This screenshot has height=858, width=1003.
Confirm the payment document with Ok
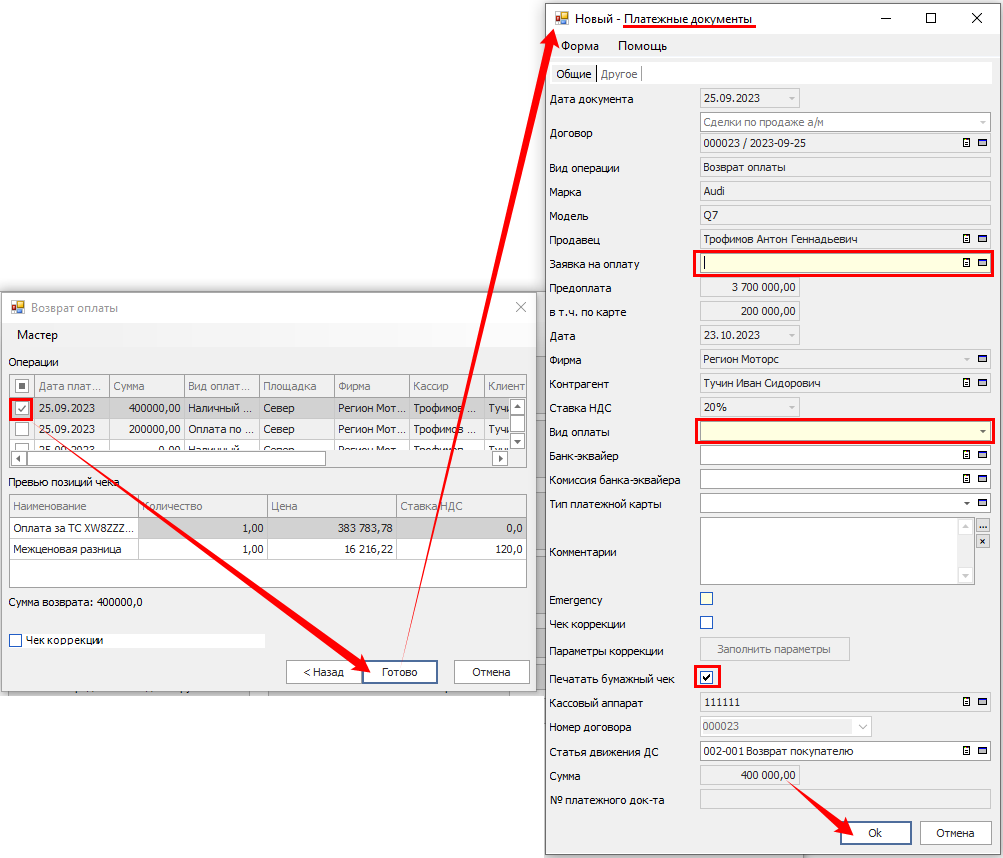tap(875, 833)
